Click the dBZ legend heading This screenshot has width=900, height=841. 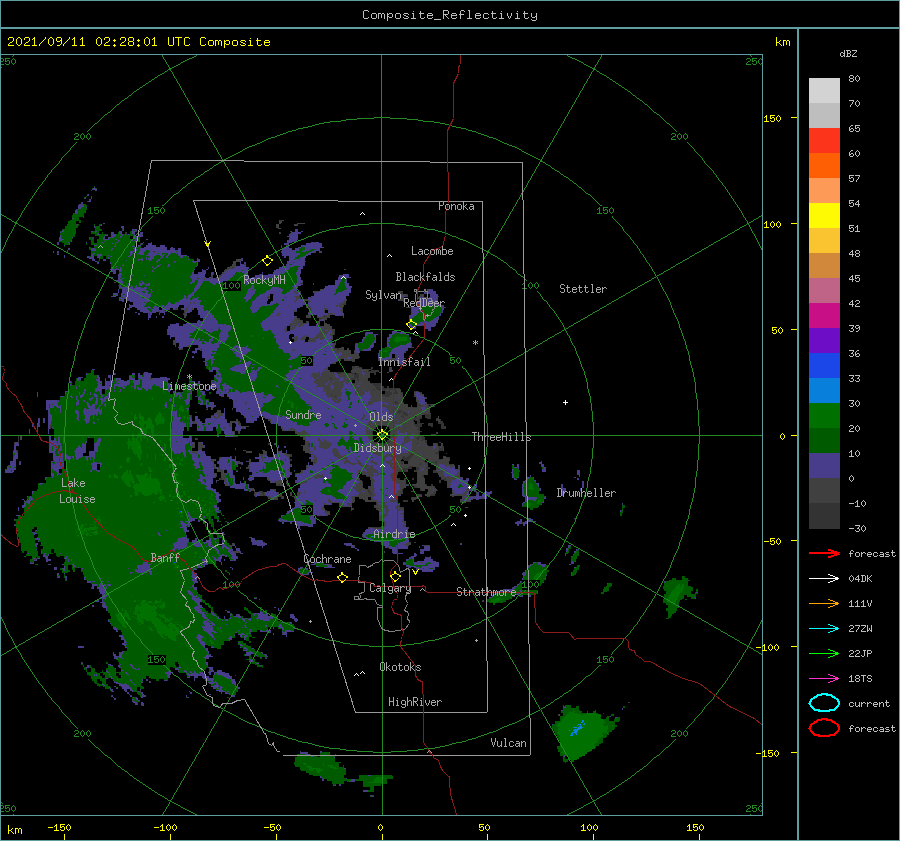(x=848, y=53)
